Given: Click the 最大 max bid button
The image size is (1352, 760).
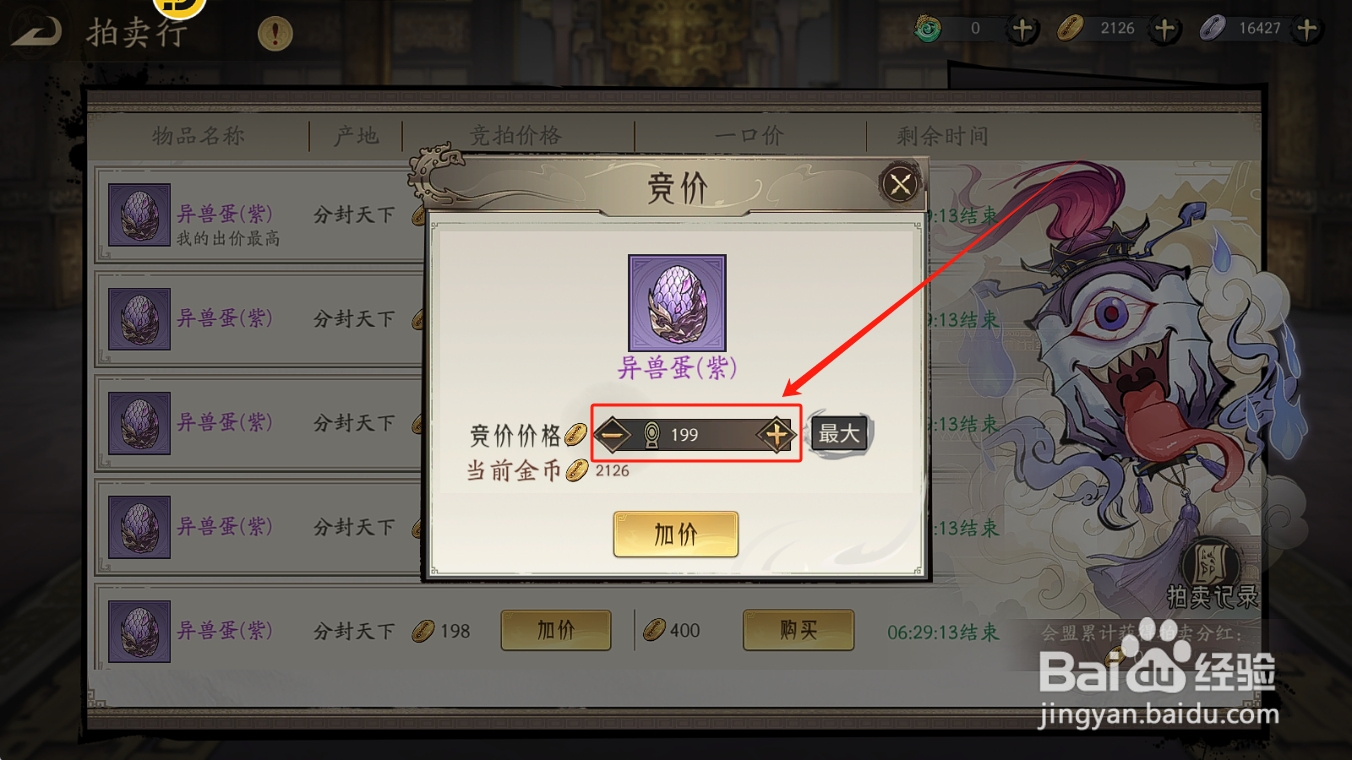Looking at the screenshot, I should coord(839,433).
